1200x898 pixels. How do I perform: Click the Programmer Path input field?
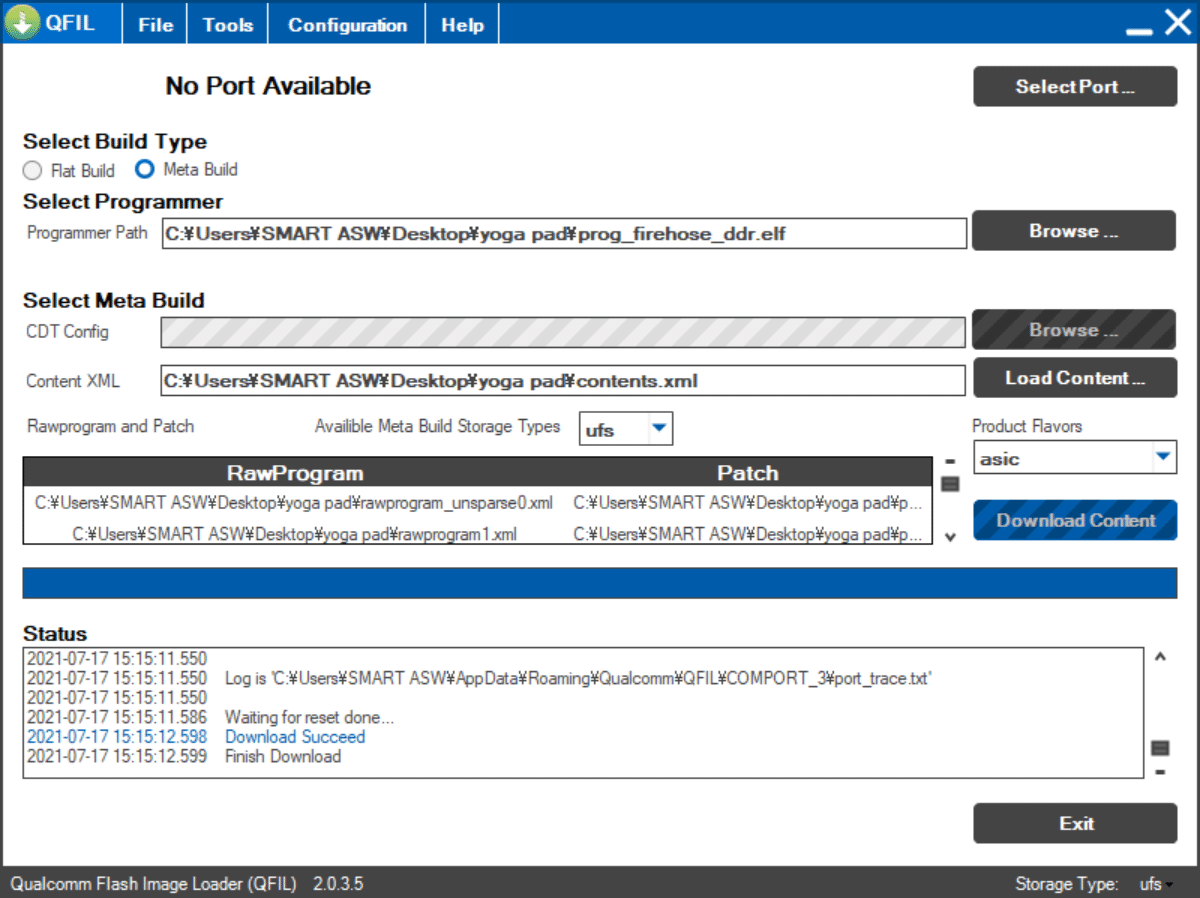pyautogui.click(x=564, y=234)
